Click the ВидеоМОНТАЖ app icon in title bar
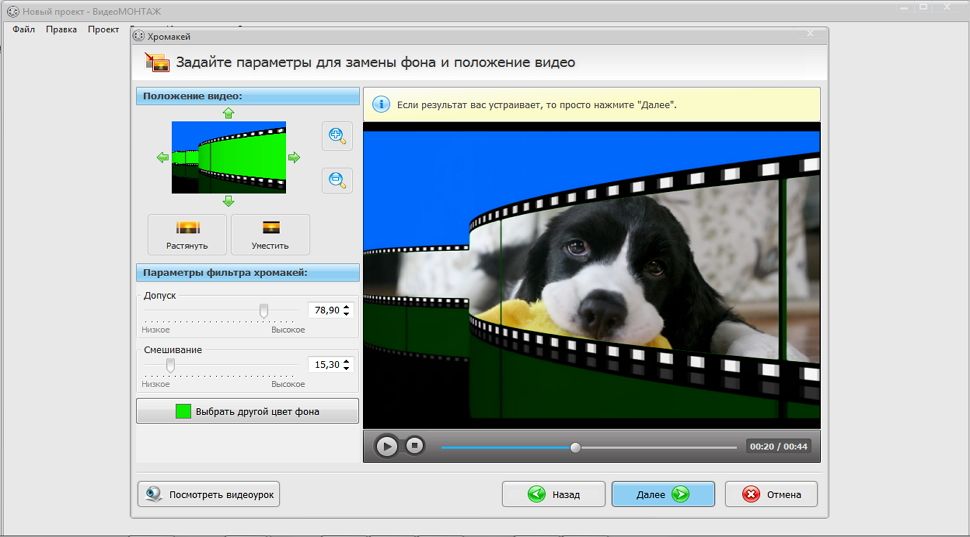Viewport: 970px width, 537px height. (x=13, y=11)
